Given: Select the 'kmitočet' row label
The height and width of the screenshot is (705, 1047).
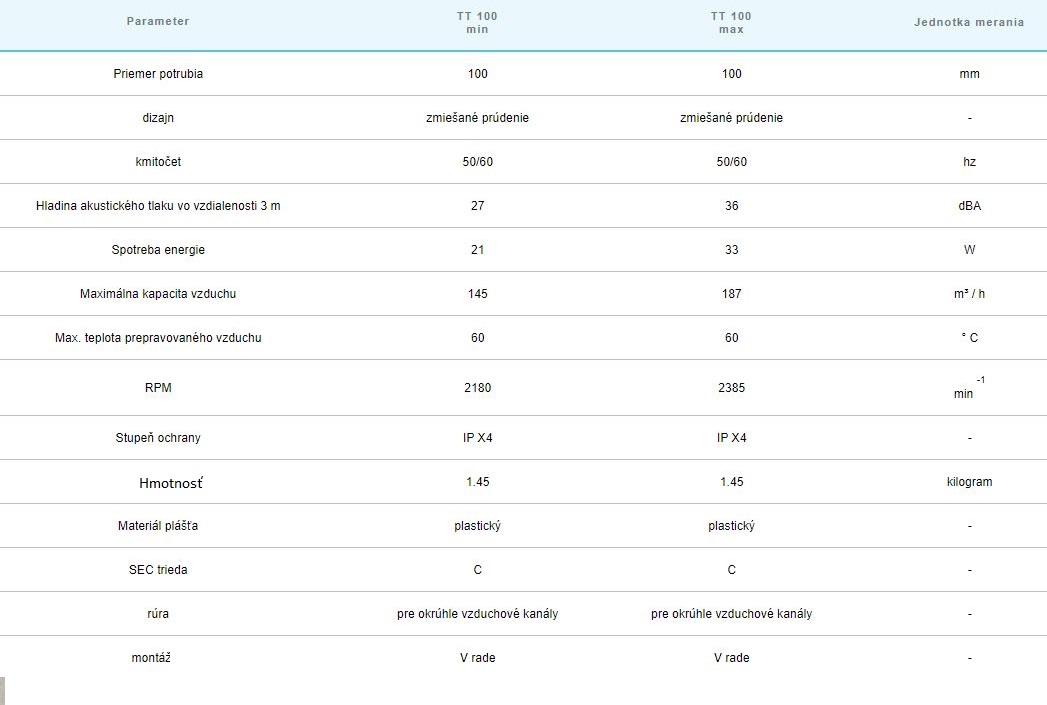Looking at the screenshot, I should pos(158,162).
